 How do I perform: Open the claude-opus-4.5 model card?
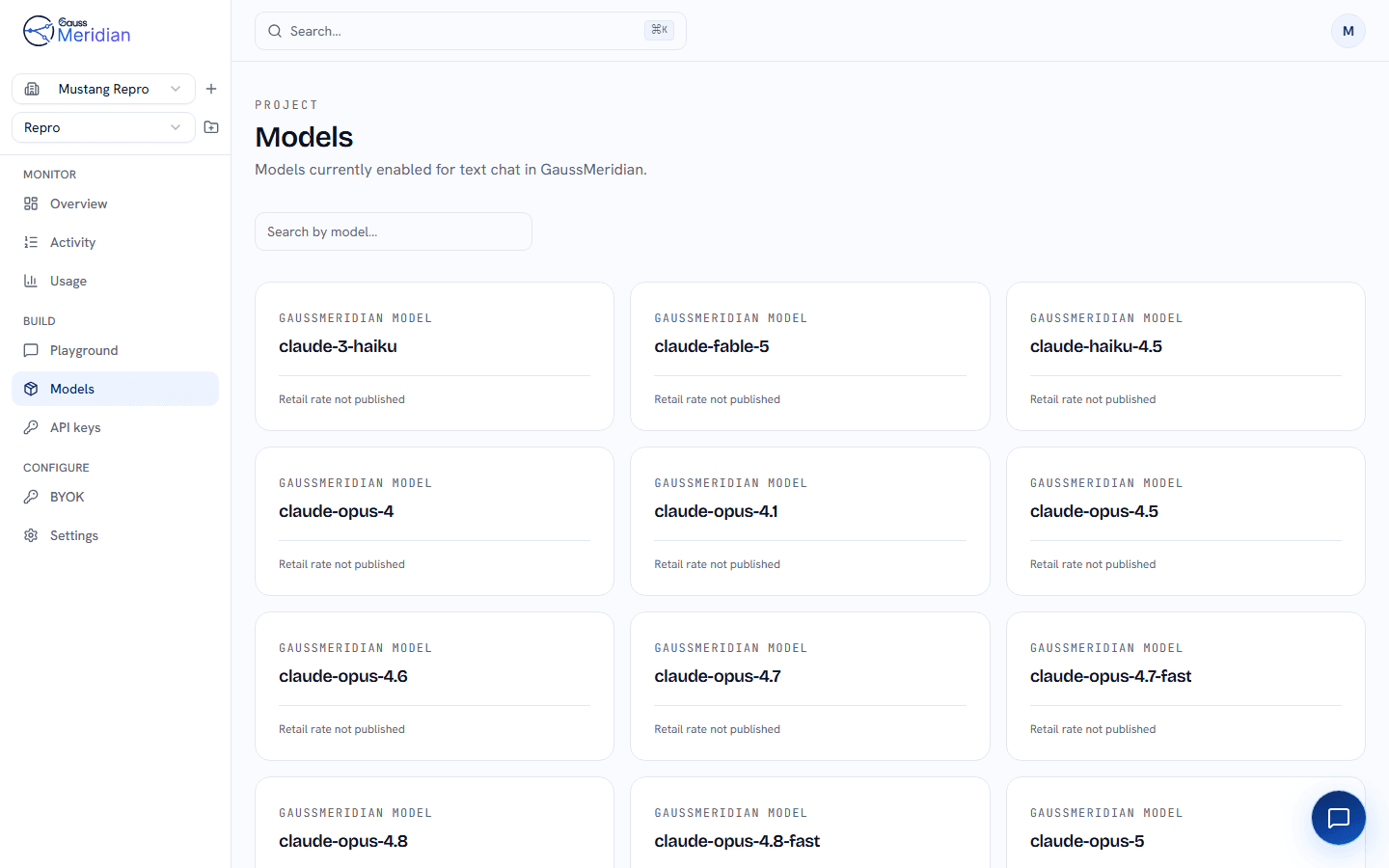click(1185, 521)
